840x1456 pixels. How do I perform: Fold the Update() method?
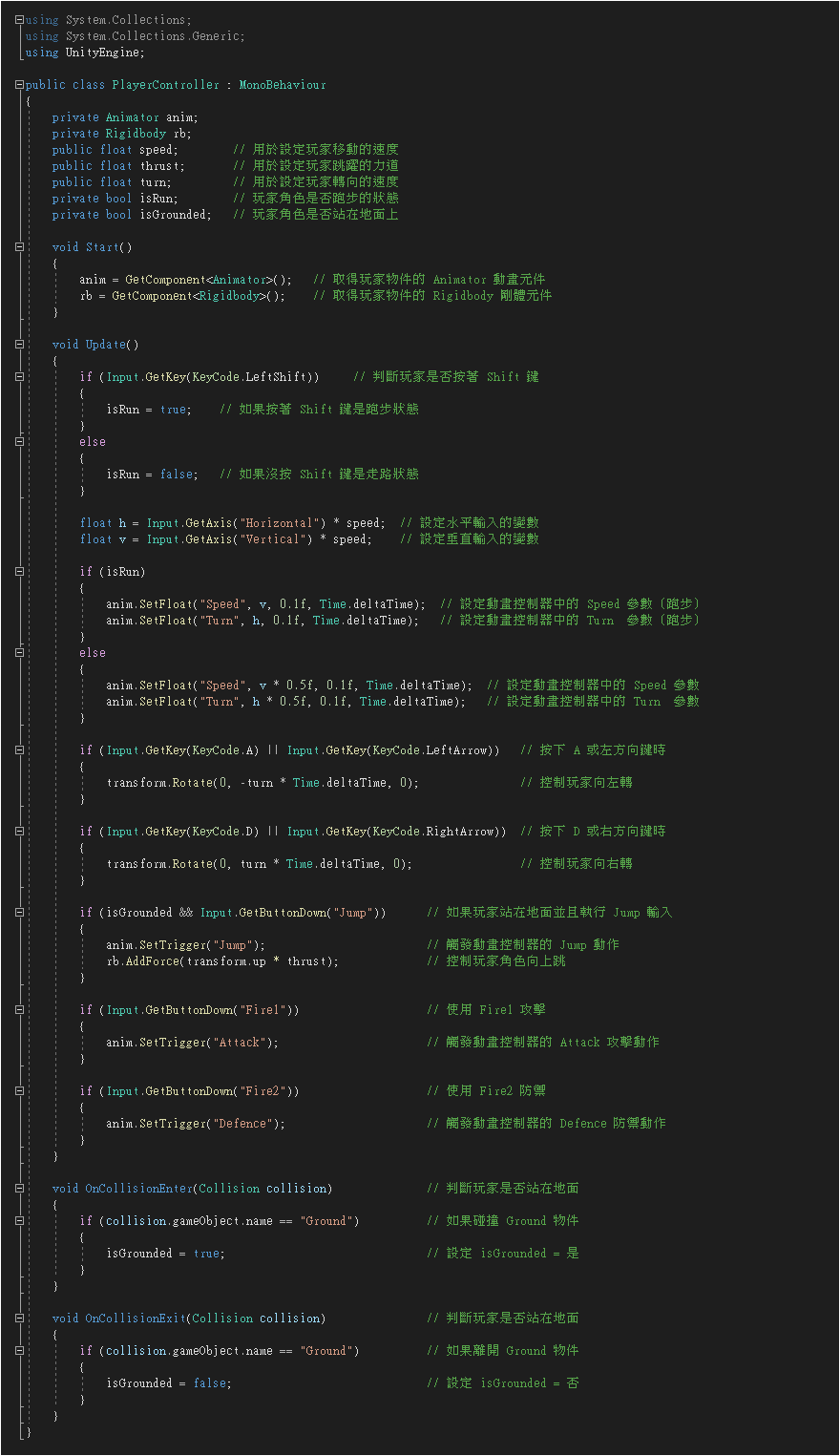[19, 345]
